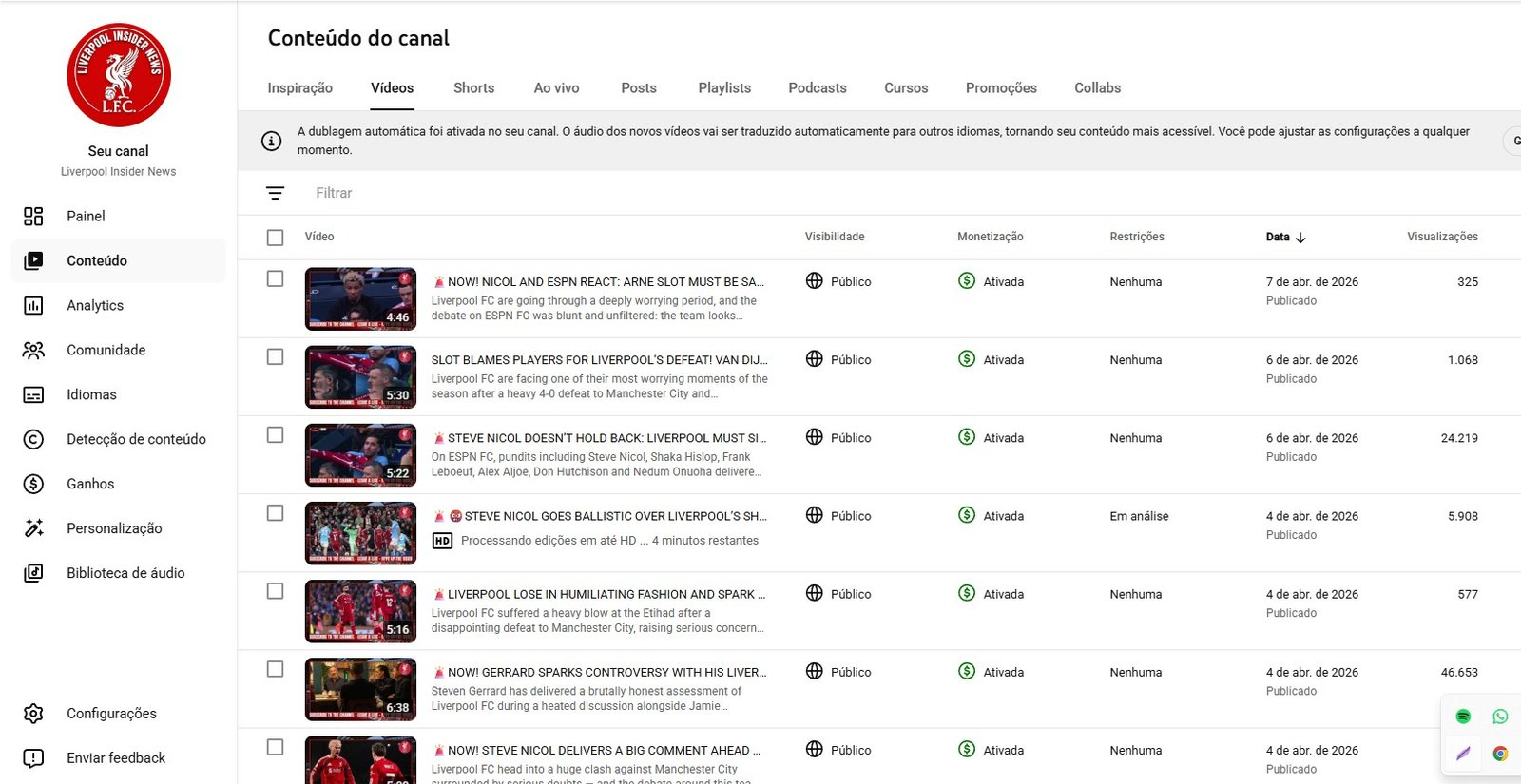Click the globe icon on the NICOL AND ESPN REACT row

815,281
